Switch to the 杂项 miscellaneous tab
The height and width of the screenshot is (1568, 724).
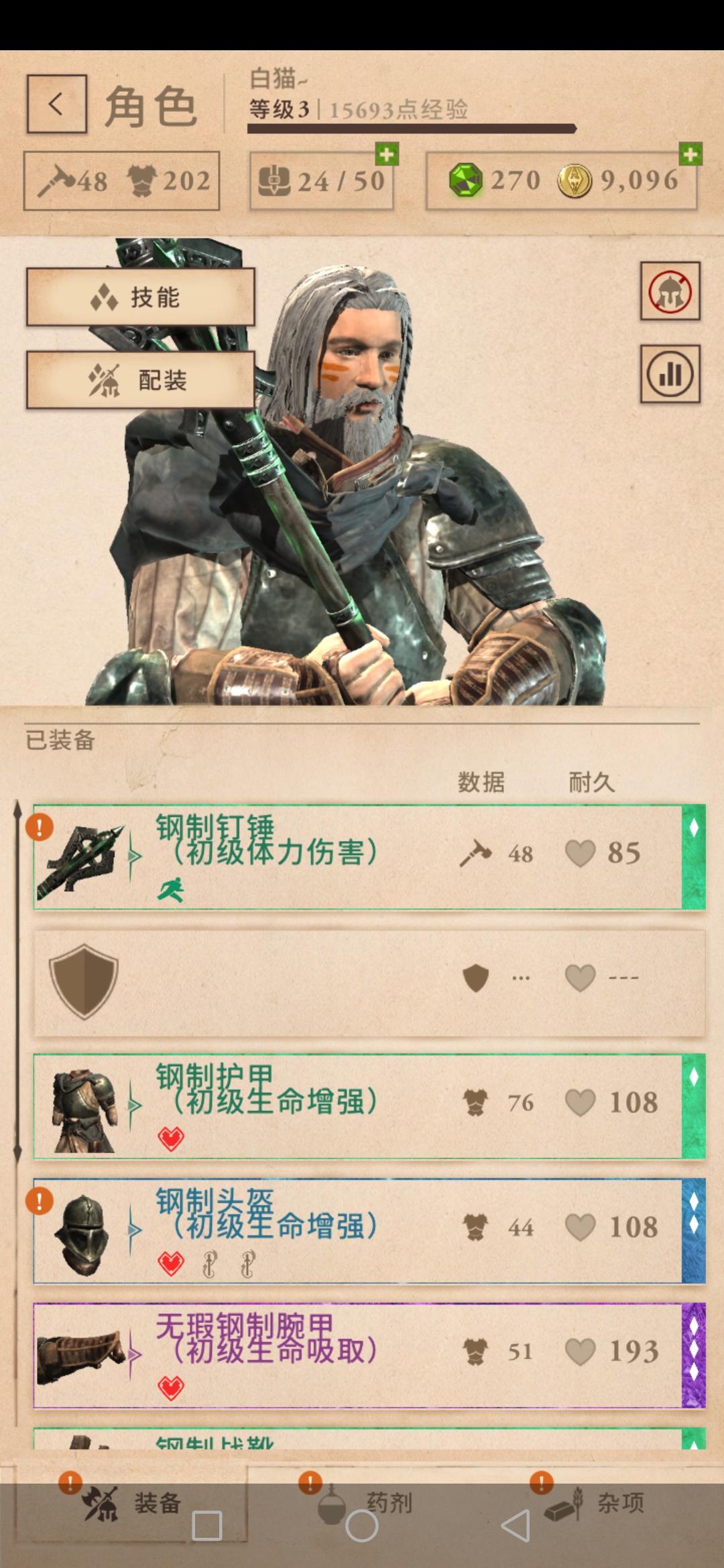click(x=594, y=1503)
